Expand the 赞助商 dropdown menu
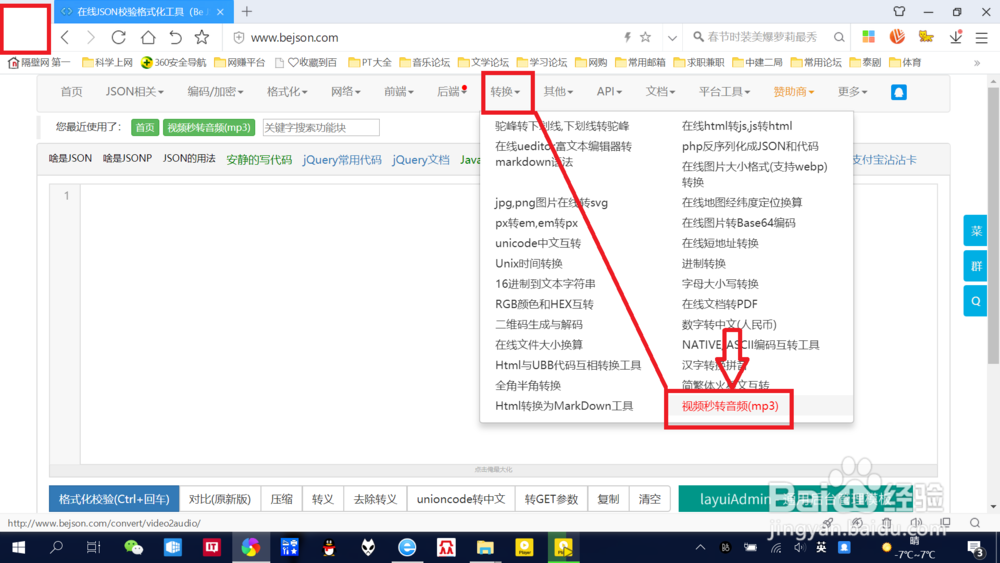The width and height of the screenshot is (1000, 563). 793,92
